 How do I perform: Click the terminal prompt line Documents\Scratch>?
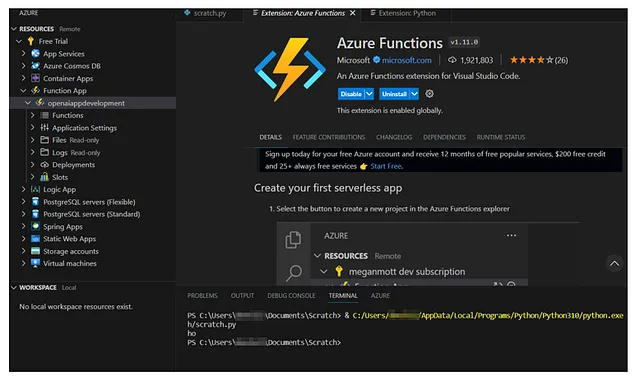tap(264, 342)
